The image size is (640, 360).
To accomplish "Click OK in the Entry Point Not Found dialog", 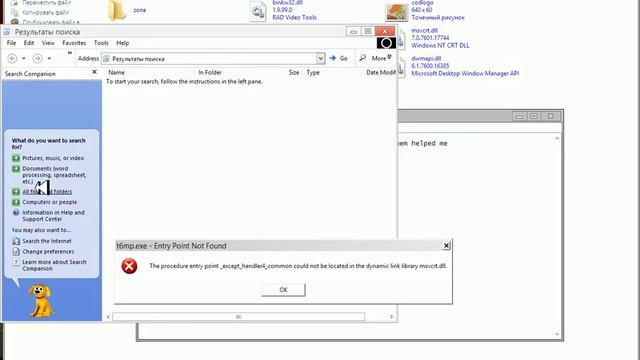I will (283, 290).
